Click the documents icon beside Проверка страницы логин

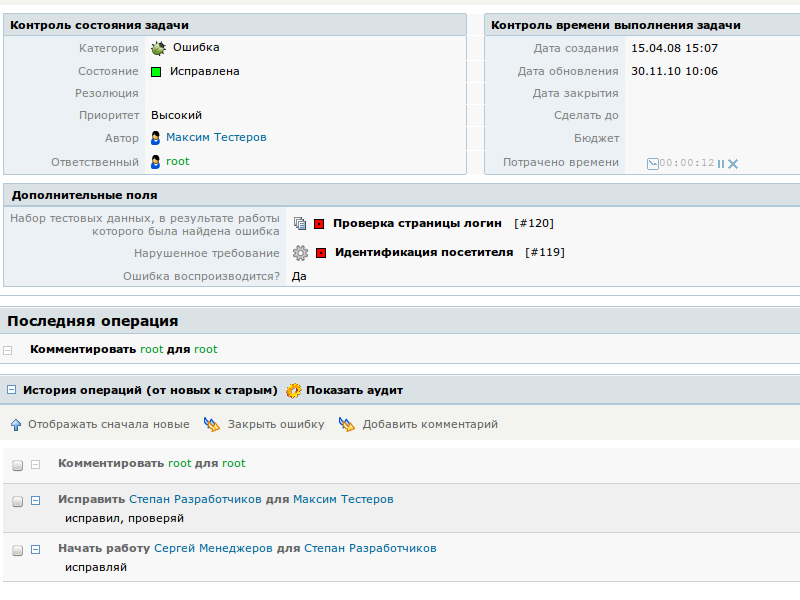(x=300, y=224)
